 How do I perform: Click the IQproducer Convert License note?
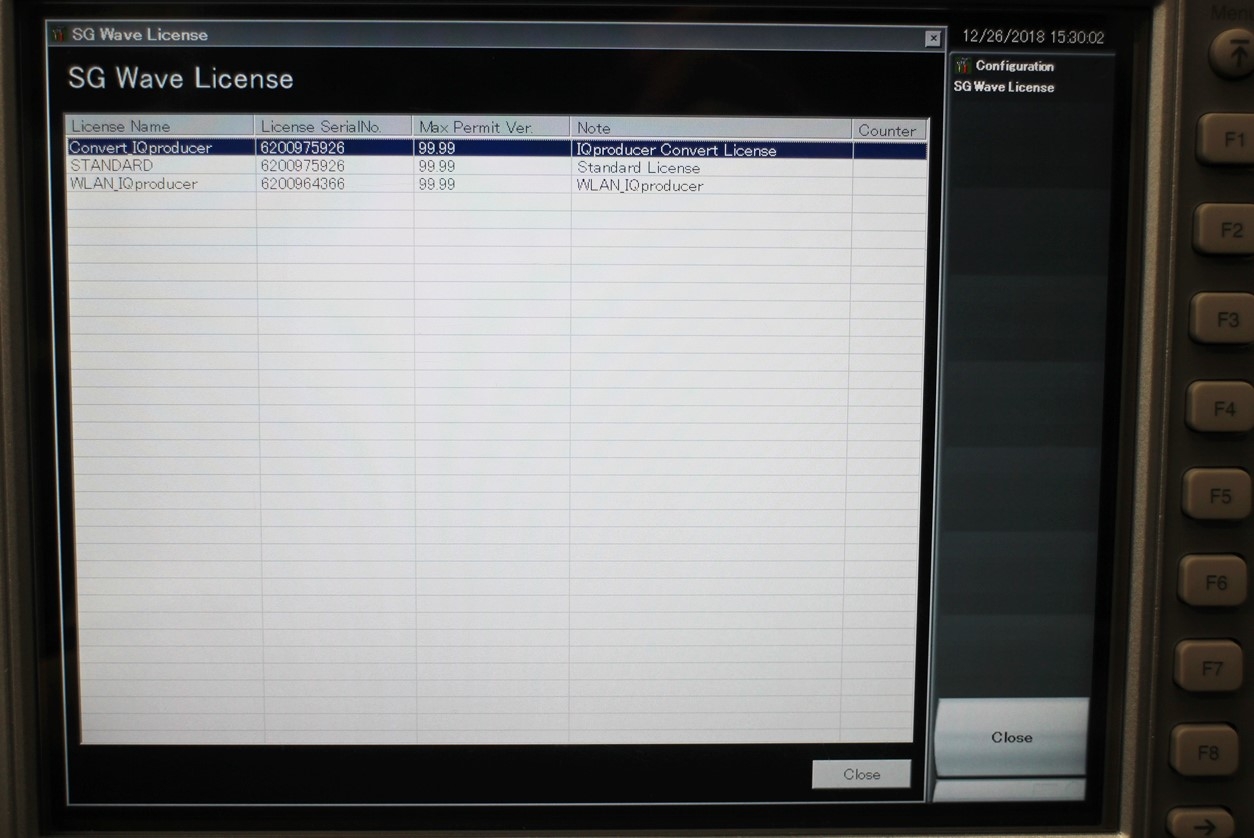click(x=676, y=150)
